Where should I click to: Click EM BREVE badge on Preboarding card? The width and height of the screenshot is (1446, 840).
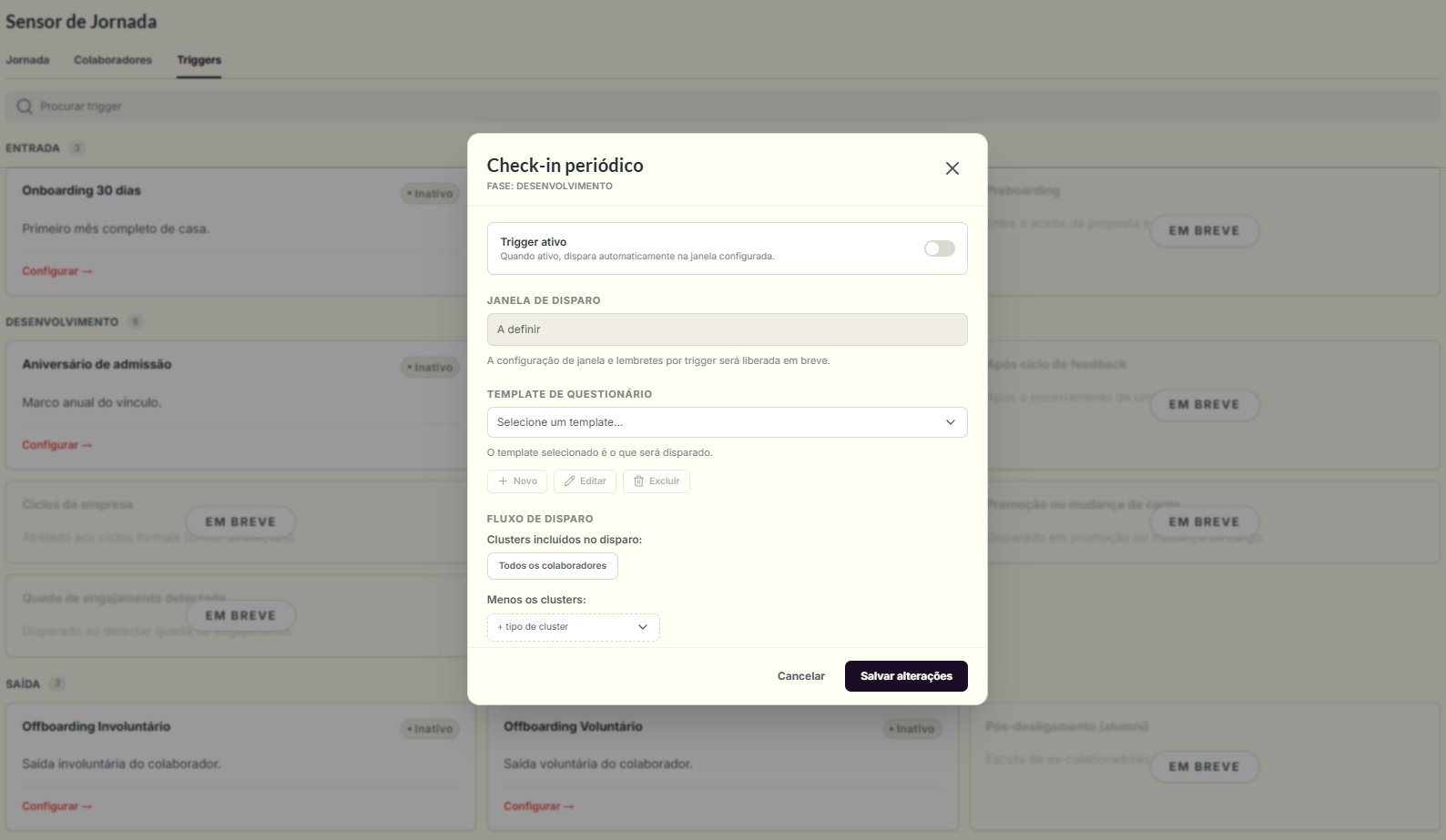(1205, 231)
